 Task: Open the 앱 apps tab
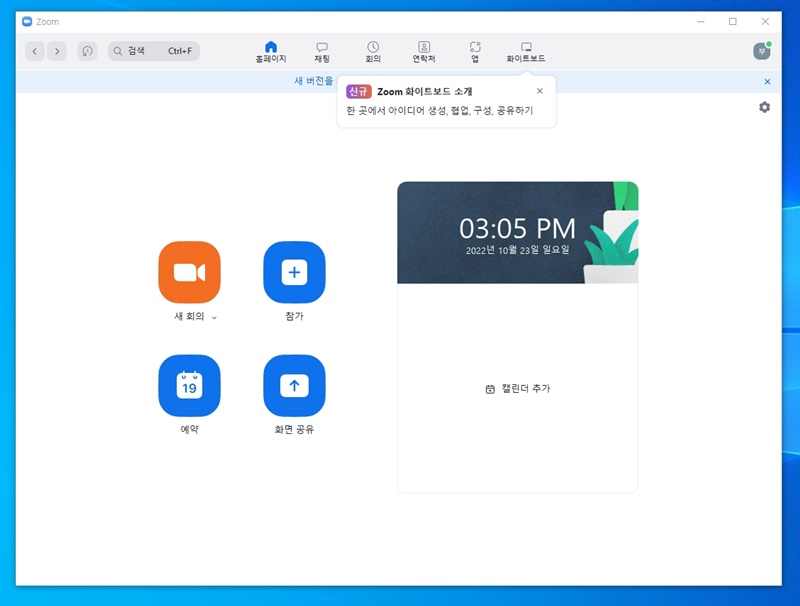click(x=475, y=52)
